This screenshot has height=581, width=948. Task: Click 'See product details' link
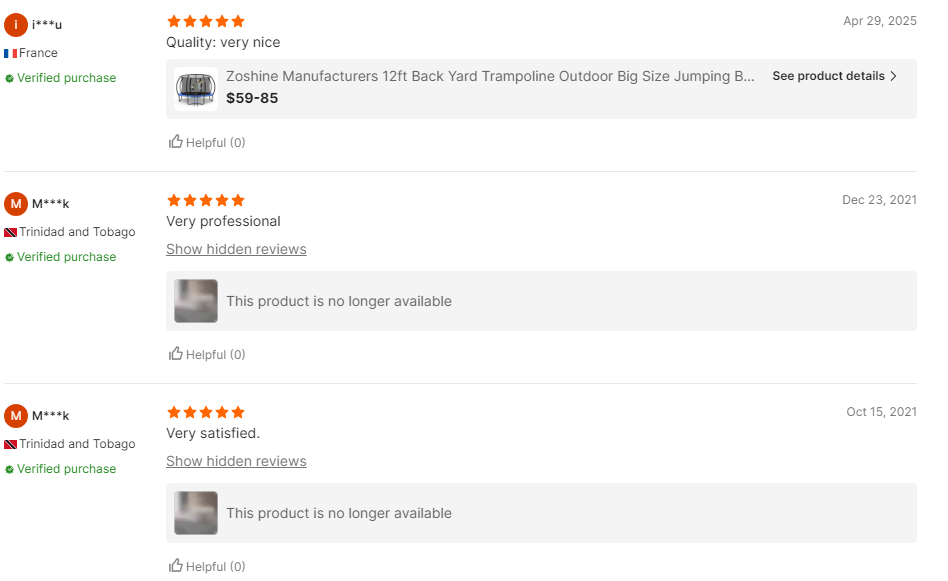828,76
